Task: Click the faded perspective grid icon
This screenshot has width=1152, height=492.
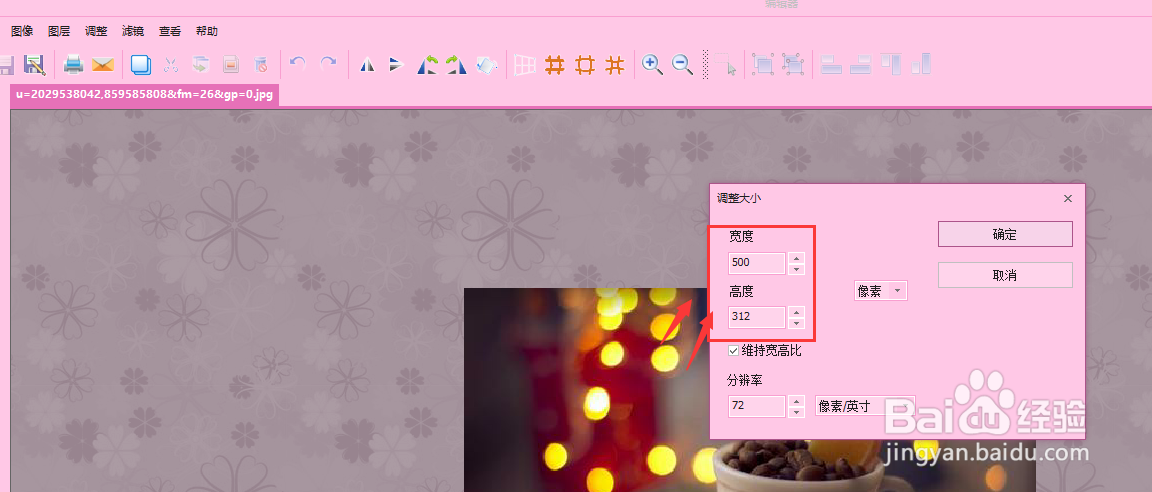Action: click(x=525, y=65)
